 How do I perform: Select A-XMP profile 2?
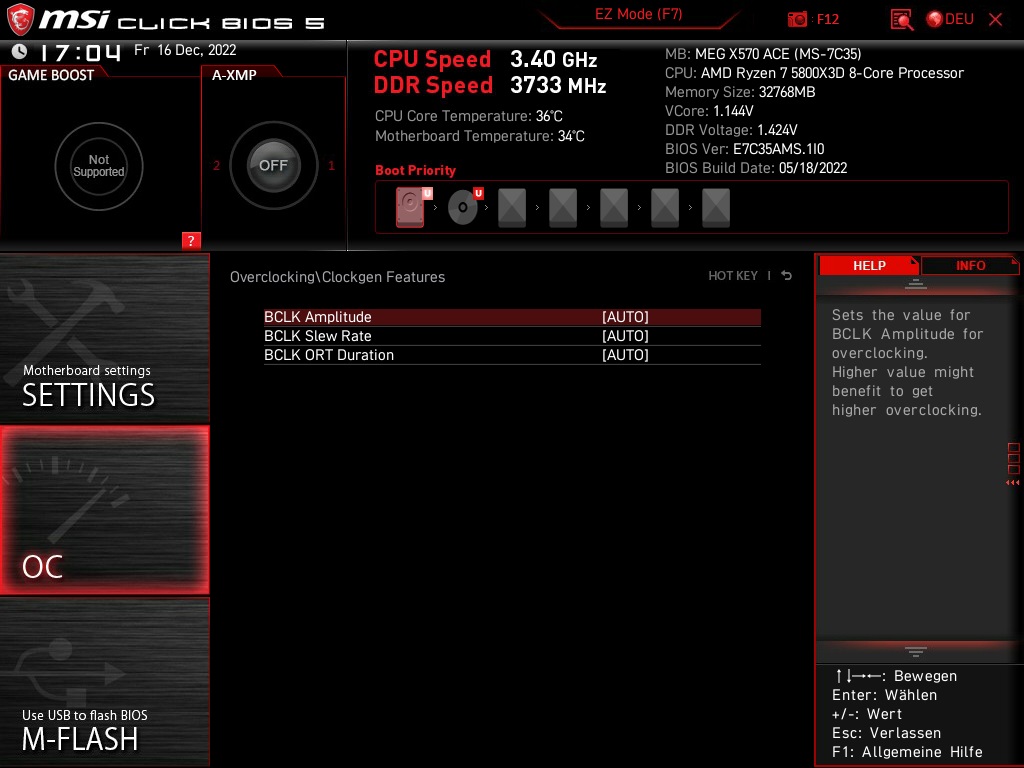coord(216,166)
